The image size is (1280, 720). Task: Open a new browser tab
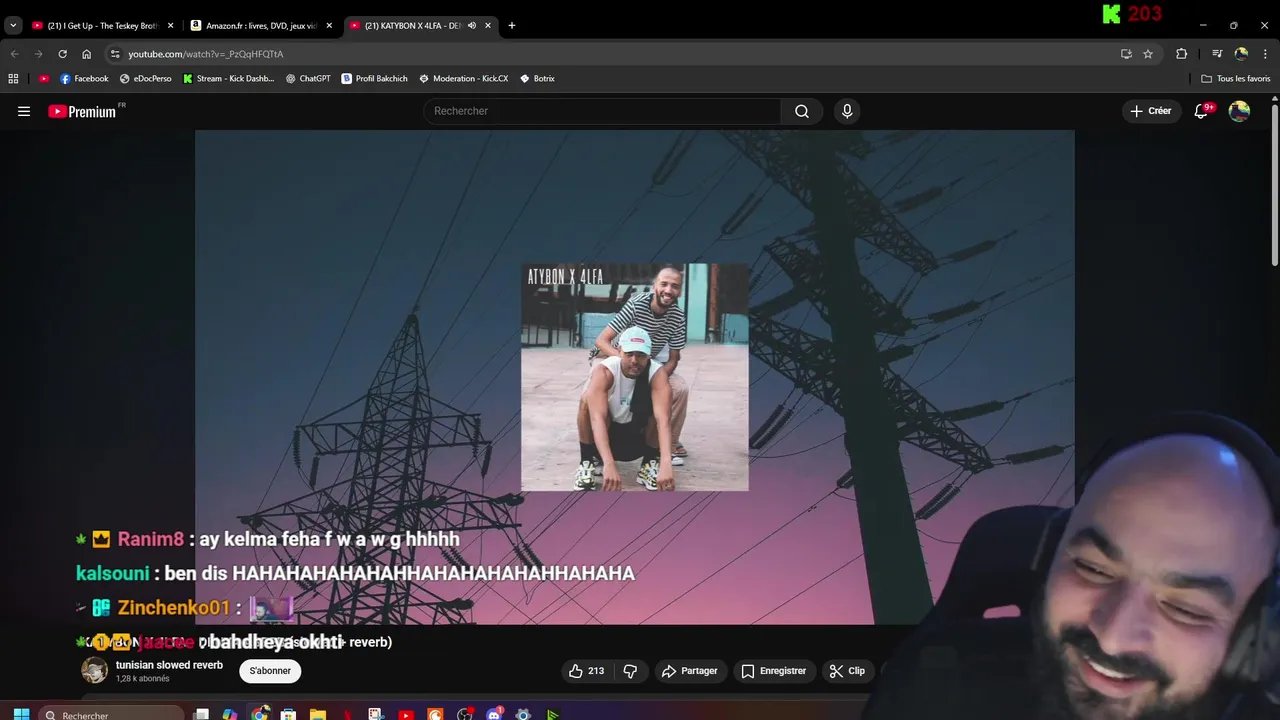tap(512, 25)
